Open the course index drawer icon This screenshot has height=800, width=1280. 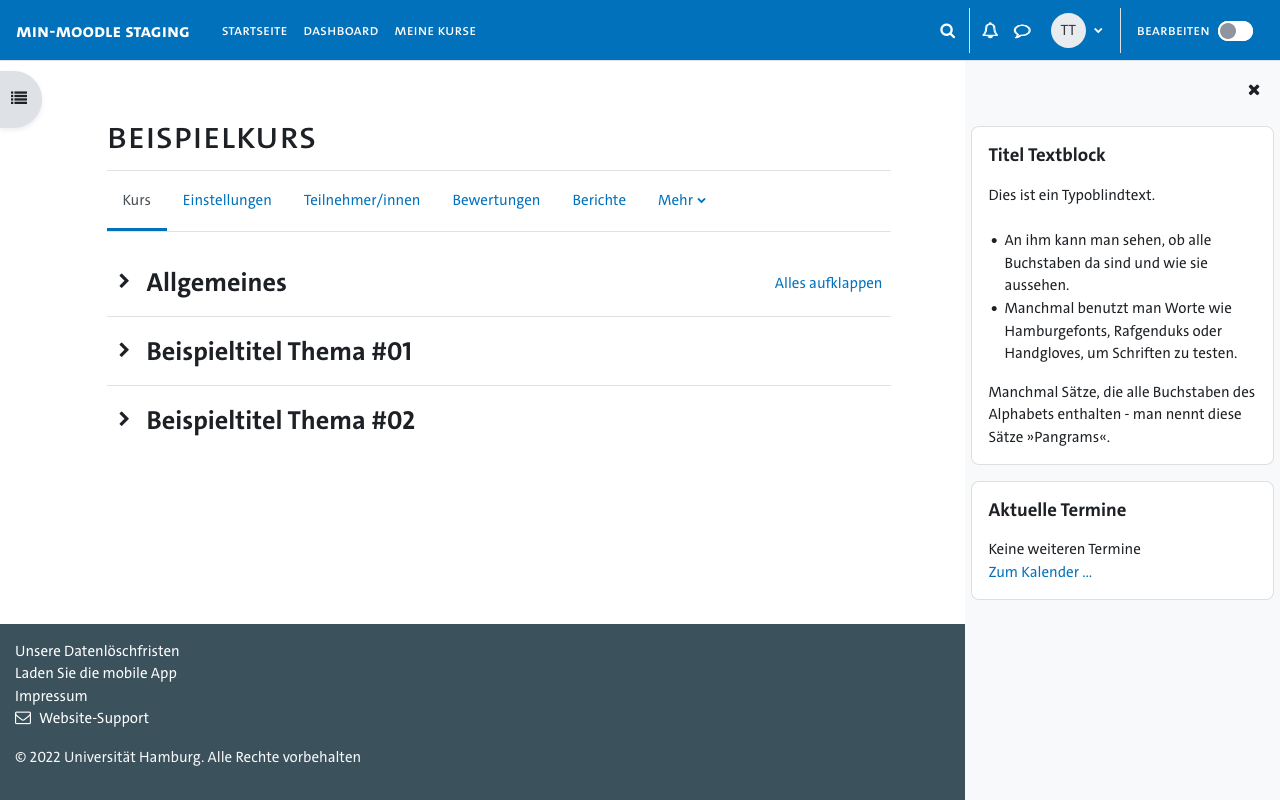coord(19,98)
